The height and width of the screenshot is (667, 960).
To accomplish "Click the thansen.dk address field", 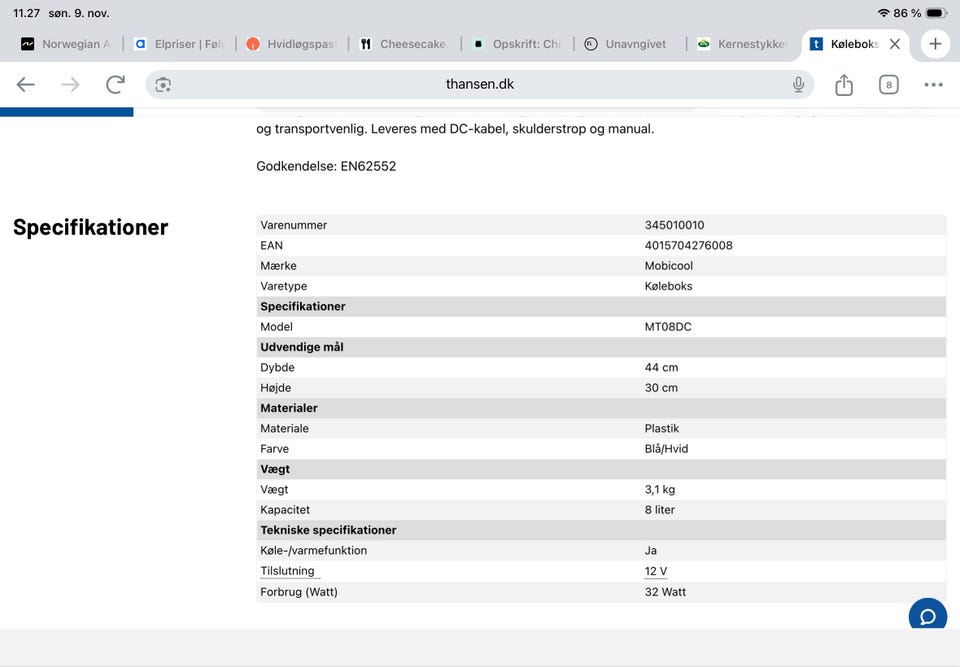I will [x=479, y=85].
